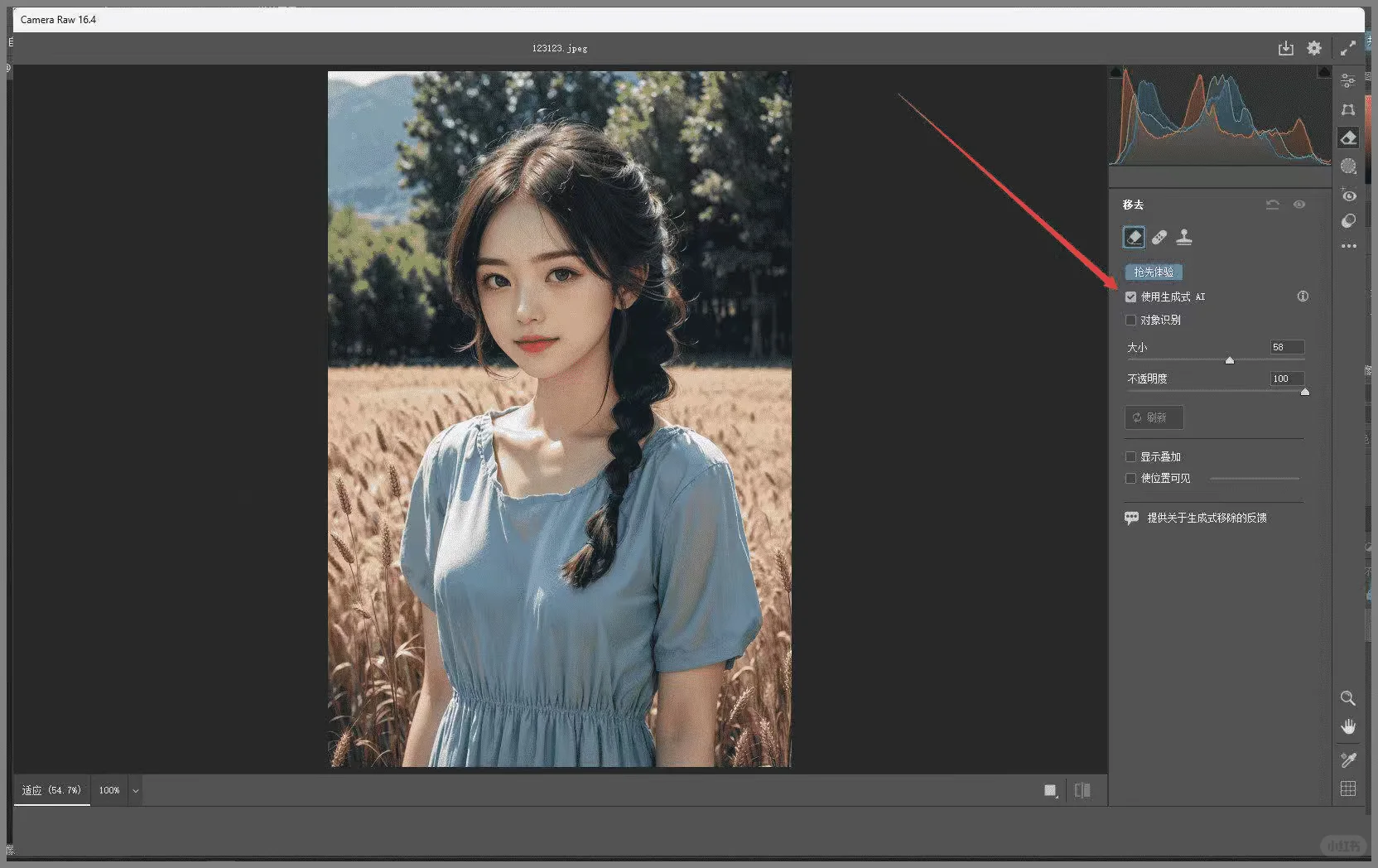Open the Masking panel
1378x868 pixels.
click(x=1347, y=166)
